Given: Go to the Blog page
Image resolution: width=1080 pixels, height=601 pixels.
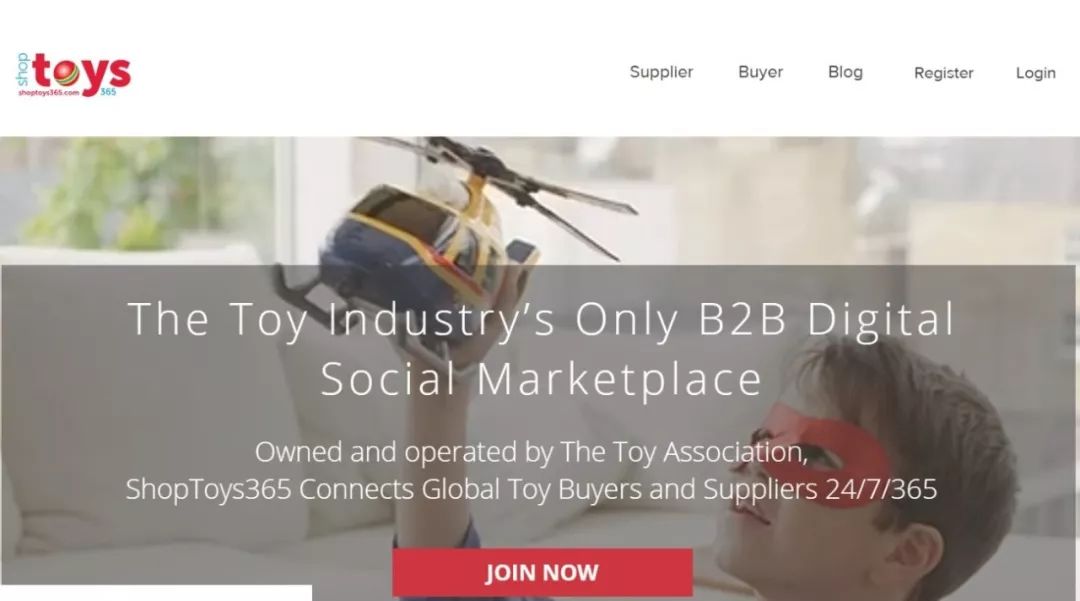Looking at the screenshot, I should (845, 72).
